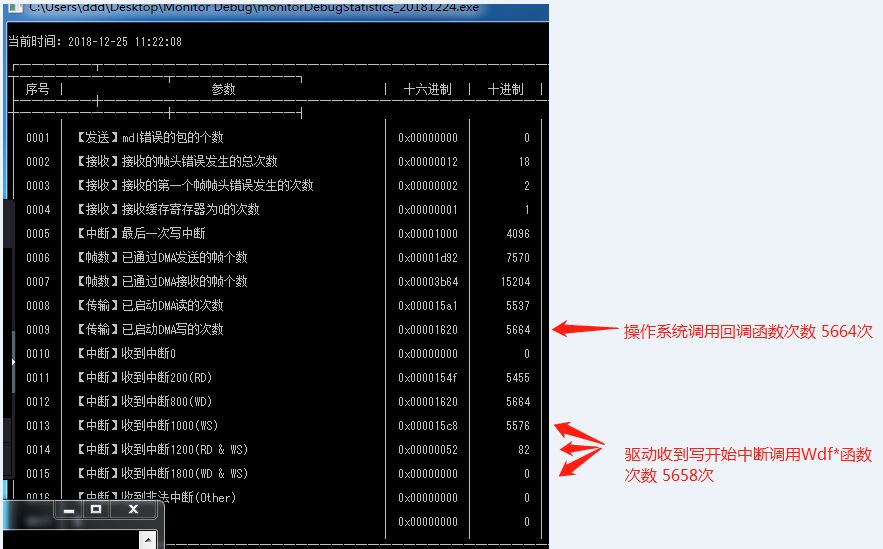883x549 pixels.
Task: Click the 序号 column header
Action: (37, 89)
